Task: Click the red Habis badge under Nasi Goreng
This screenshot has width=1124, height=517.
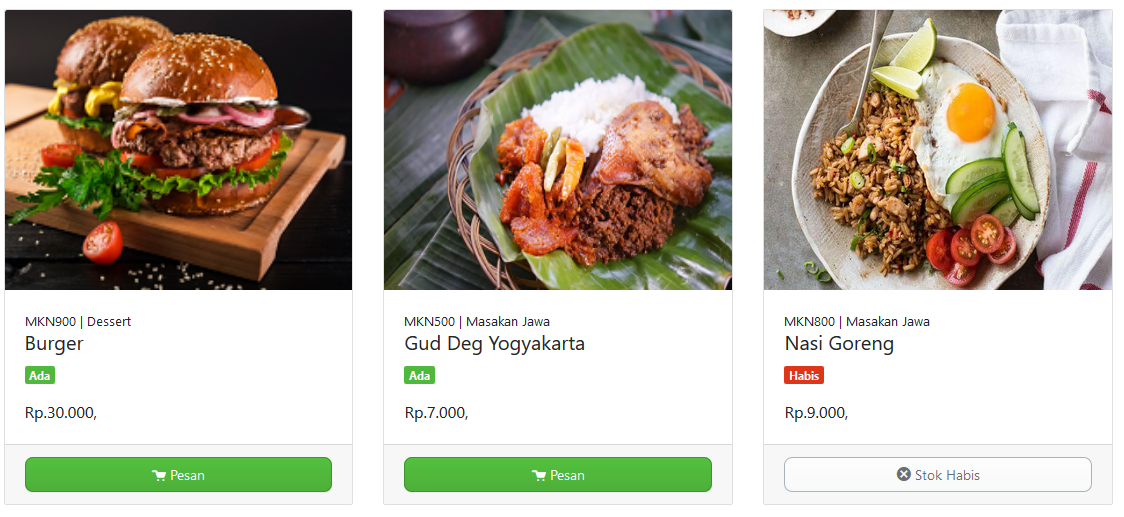Action: pyautogui.click(x=804, y=375)
